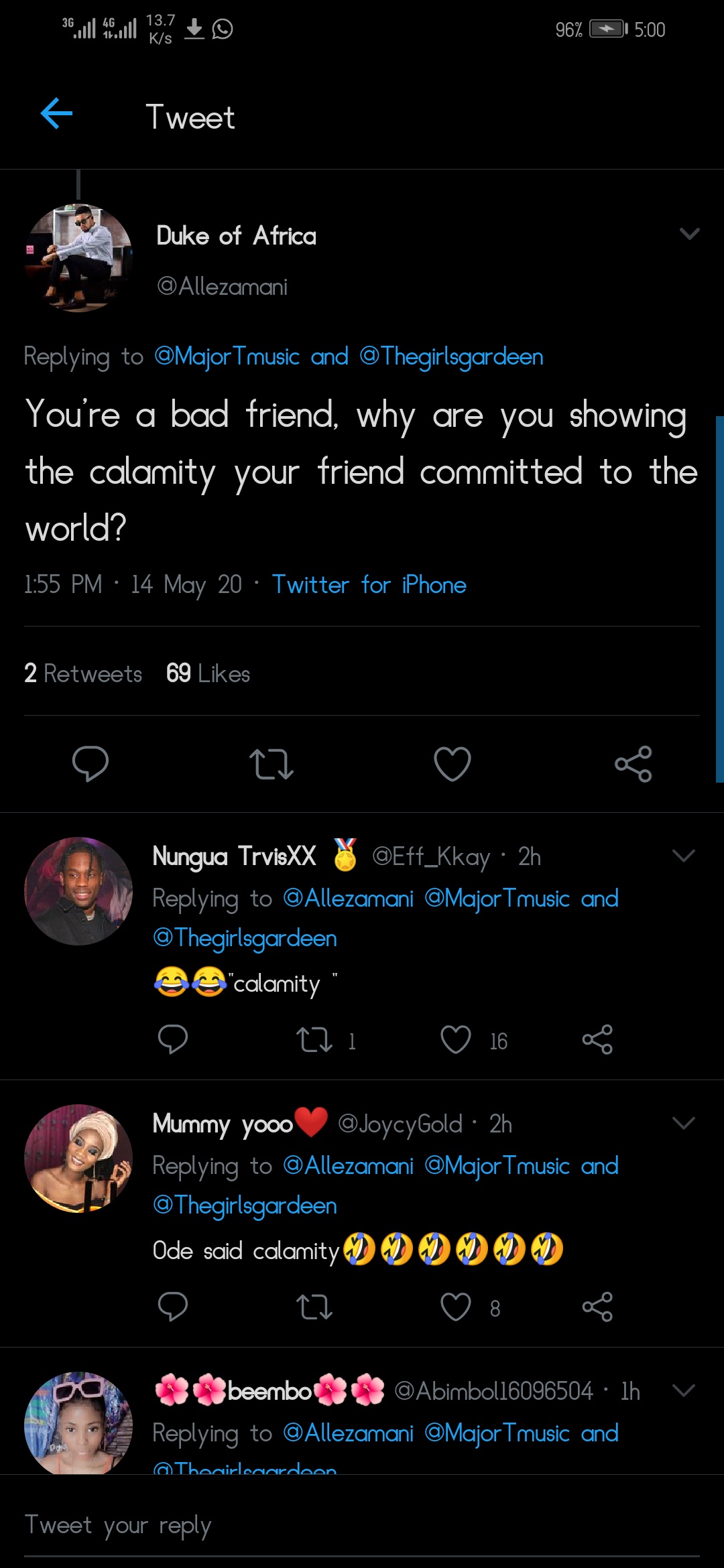Open comment on Mummy yooo's reply
Viewport: 724px width, 1568px height.
coord(172,1307)
